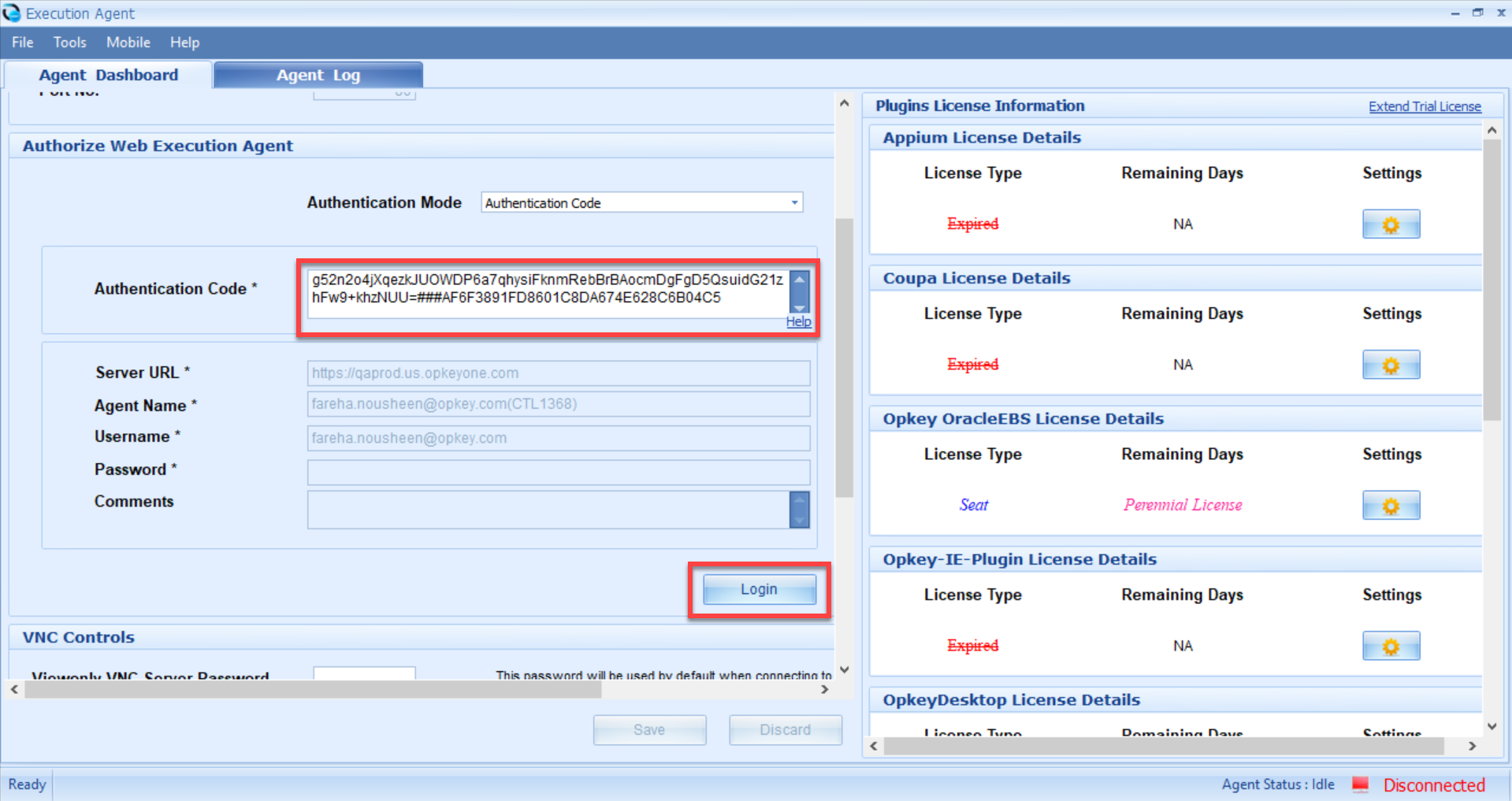1512x801 pixels.
Task: Click left panel horizontal scrollbar right arrow
Action: coord(825,689)
